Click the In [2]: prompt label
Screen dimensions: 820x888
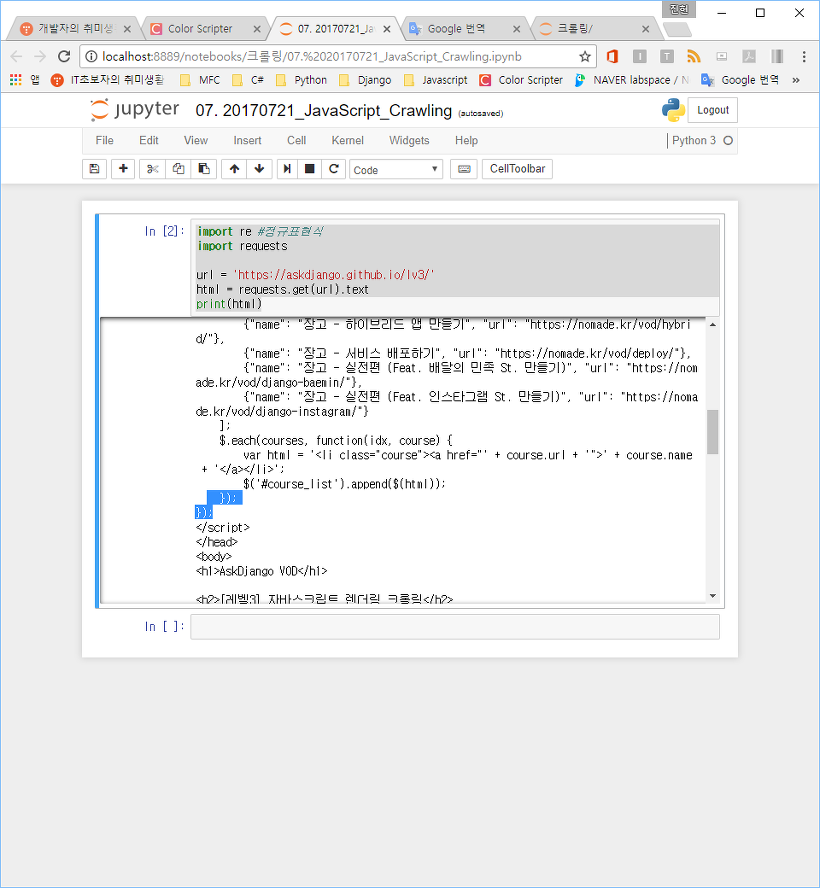tap(164, 231)
